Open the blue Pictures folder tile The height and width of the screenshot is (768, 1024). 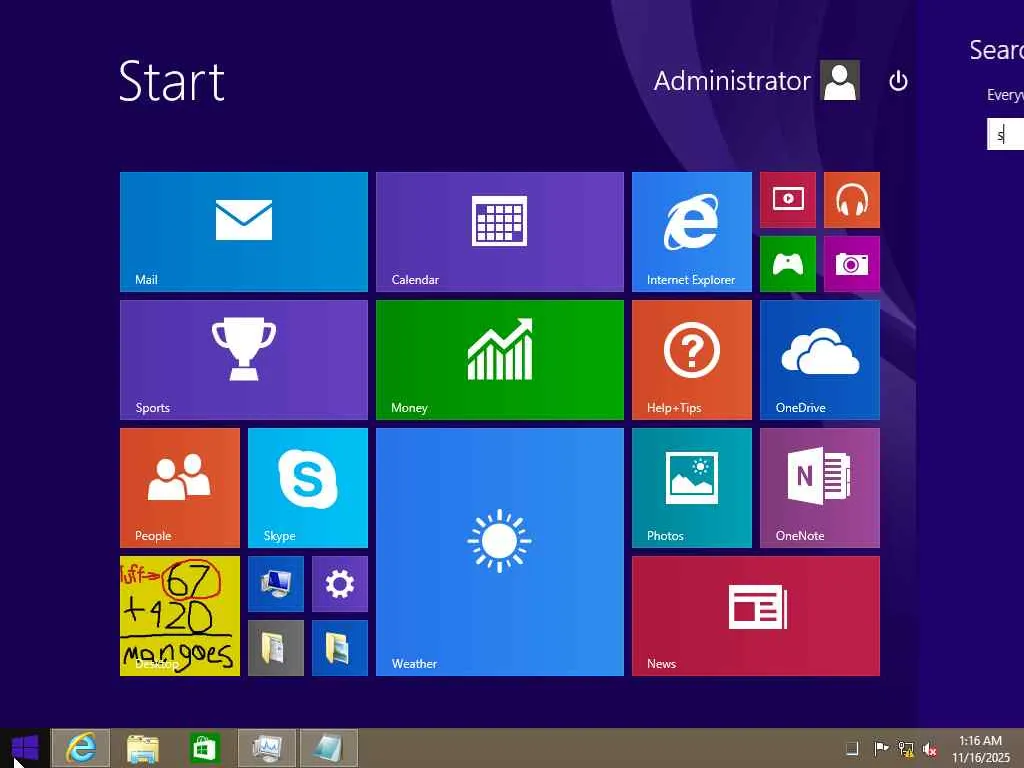(340, 648)
